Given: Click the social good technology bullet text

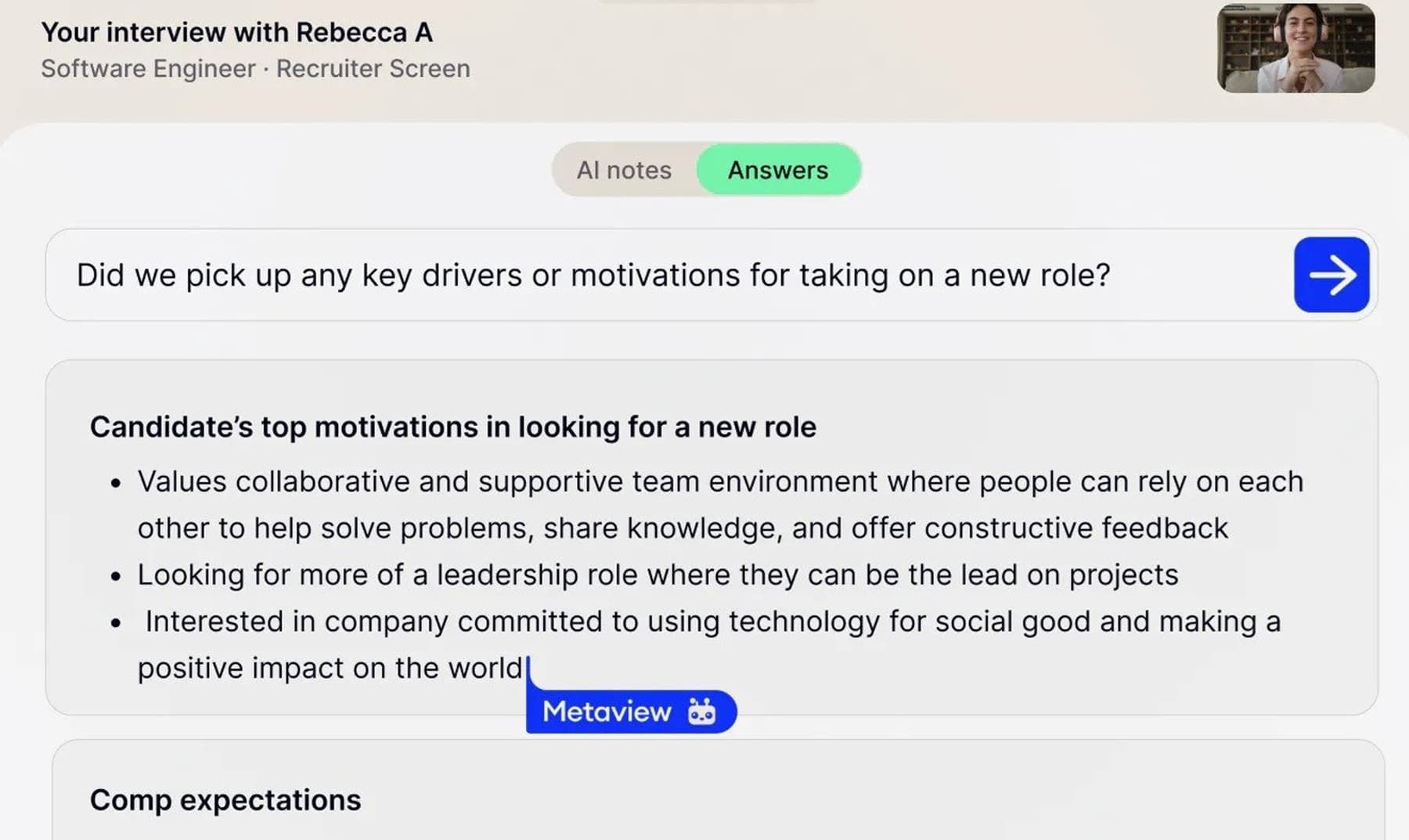Looking at the screenshot, I should click(x=712, y=622).
